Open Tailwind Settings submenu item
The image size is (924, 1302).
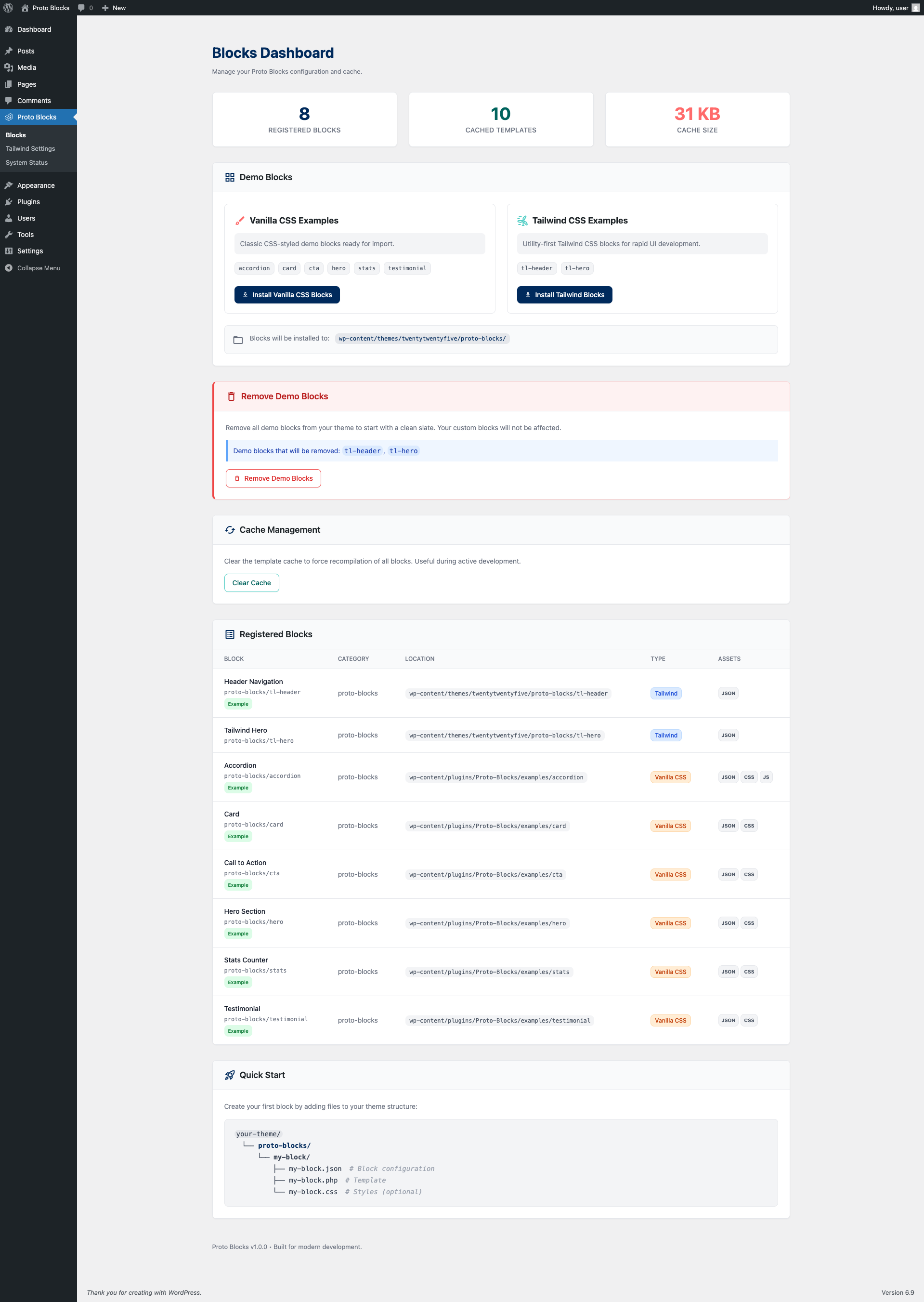[30, 148]
